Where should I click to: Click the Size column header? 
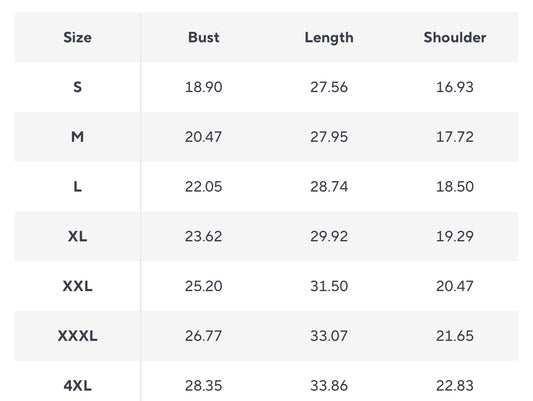(78, 37)
